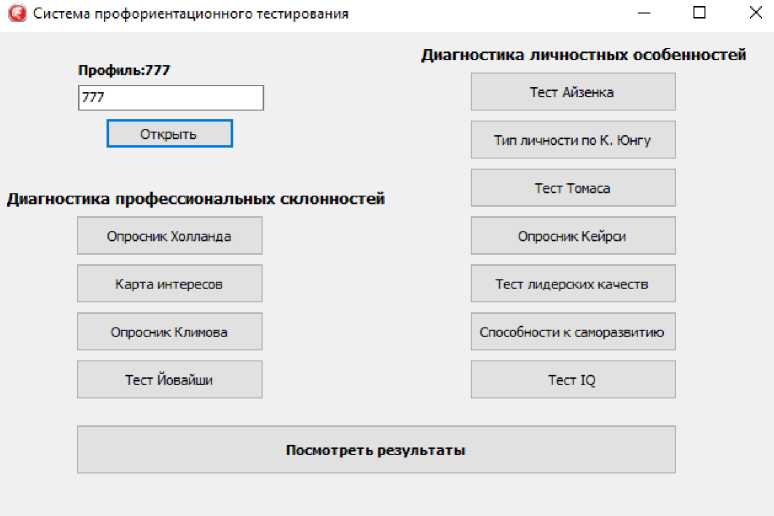Open Тип личности по К. Юнгу
The height and width of the screenshot is (516, 774).
pyautogui.click(x=573, y=140)
